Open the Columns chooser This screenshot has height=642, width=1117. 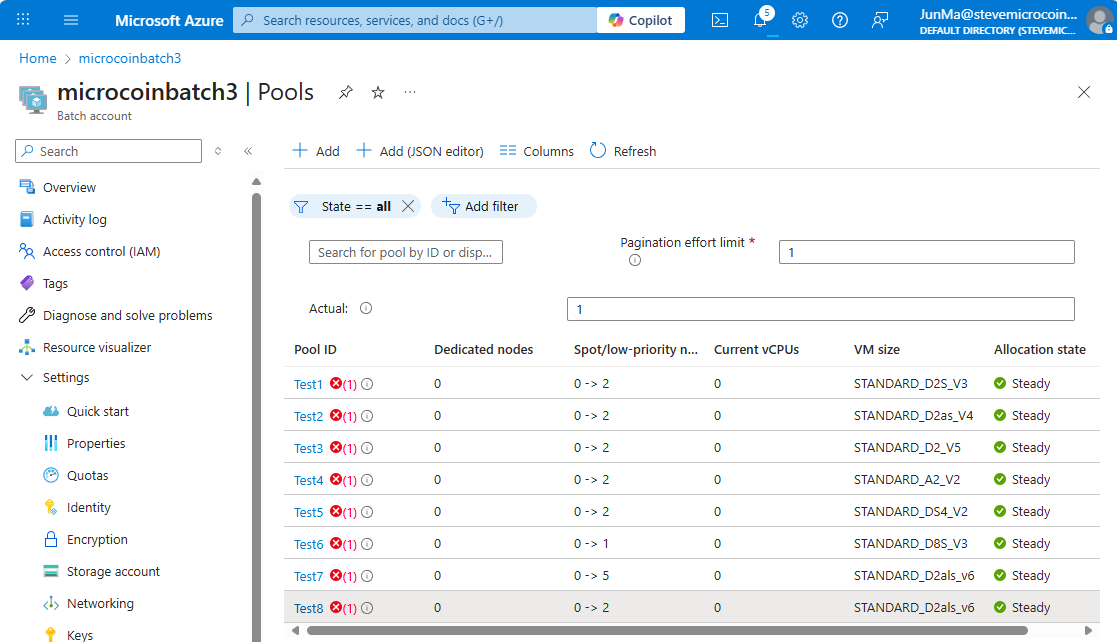(536, 151)
